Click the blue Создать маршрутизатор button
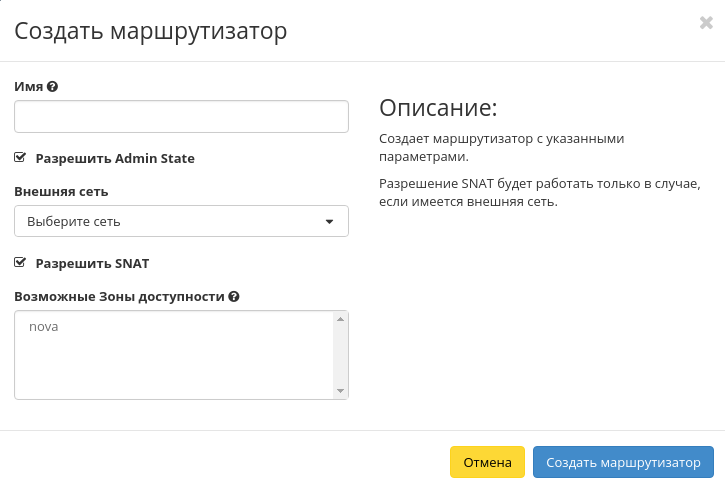Viewport: 725px width, 489px height. [x=623, y=462]
